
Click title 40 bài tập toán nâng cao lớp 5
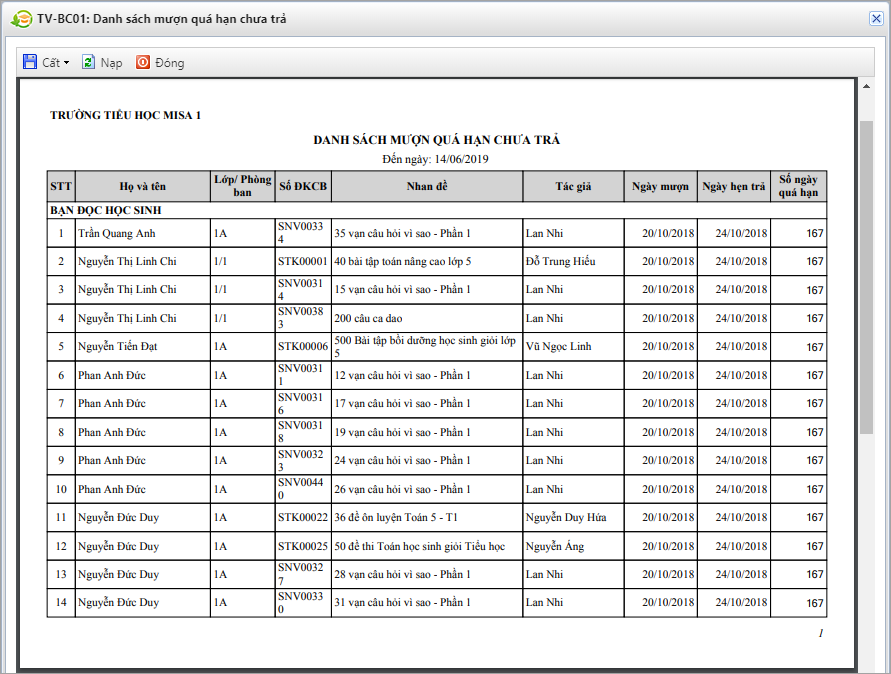tap(402, 261)
